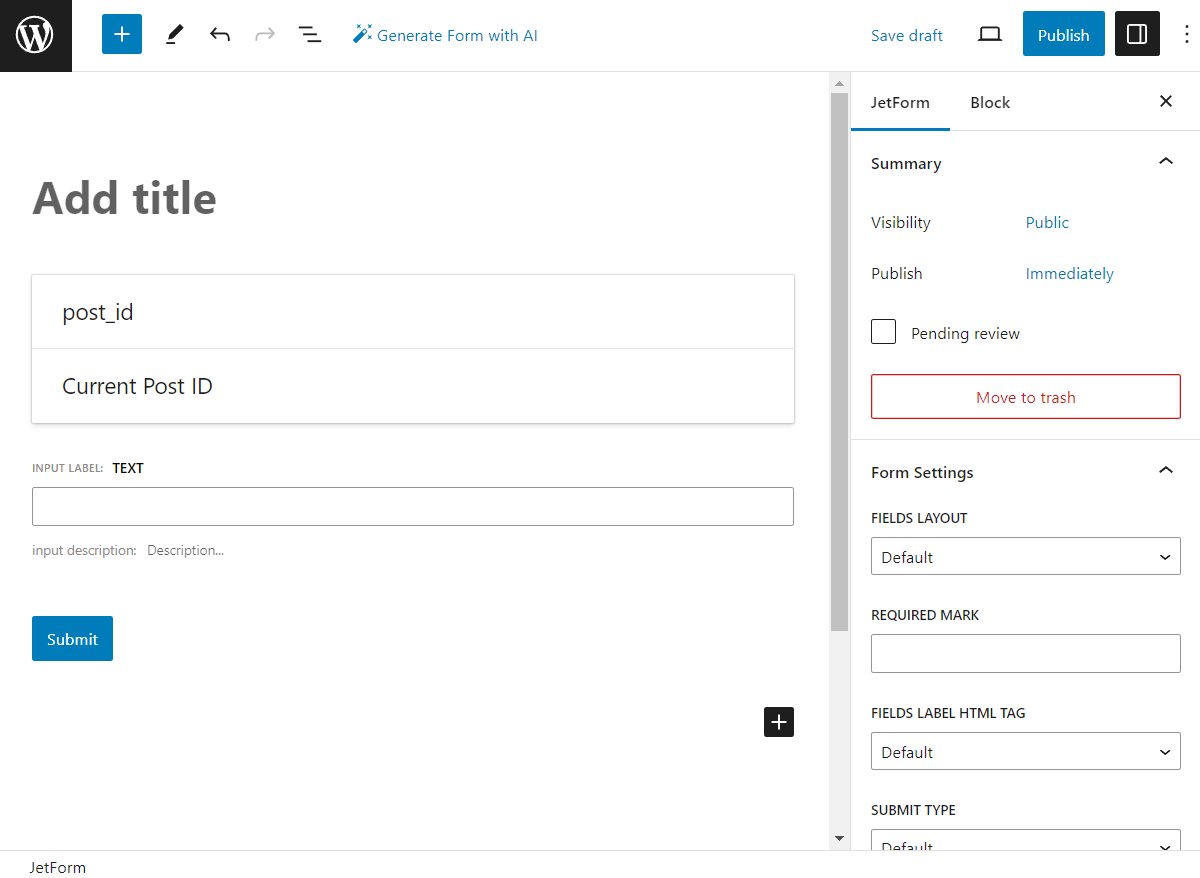Viewport: 1200px width, 878px height.
Task: Open the Fields Label HTML Tag dropdown
Action: [x=1025, y=751]
